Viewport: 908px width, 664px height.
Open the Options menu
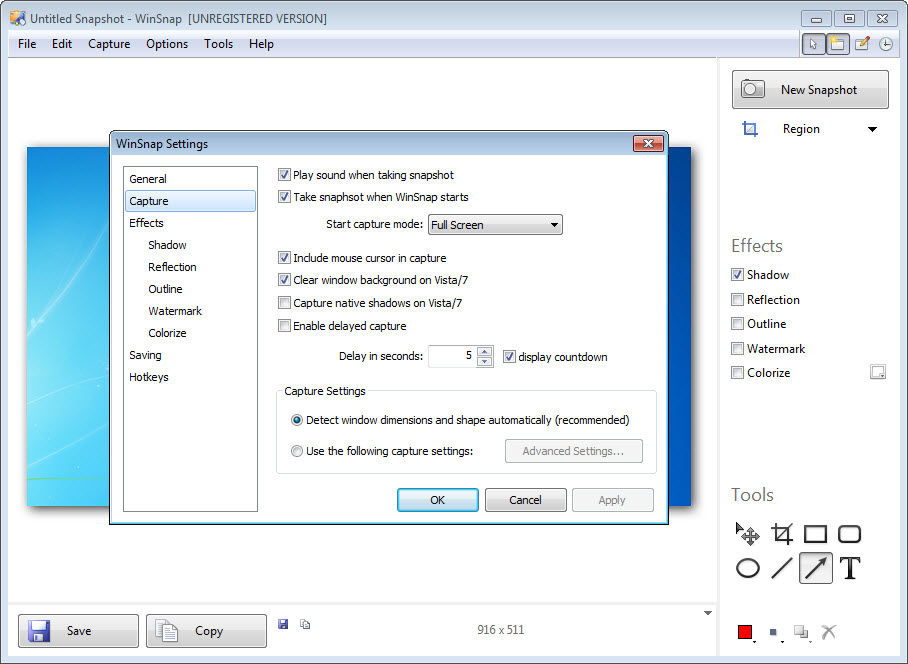click(167, 44)
